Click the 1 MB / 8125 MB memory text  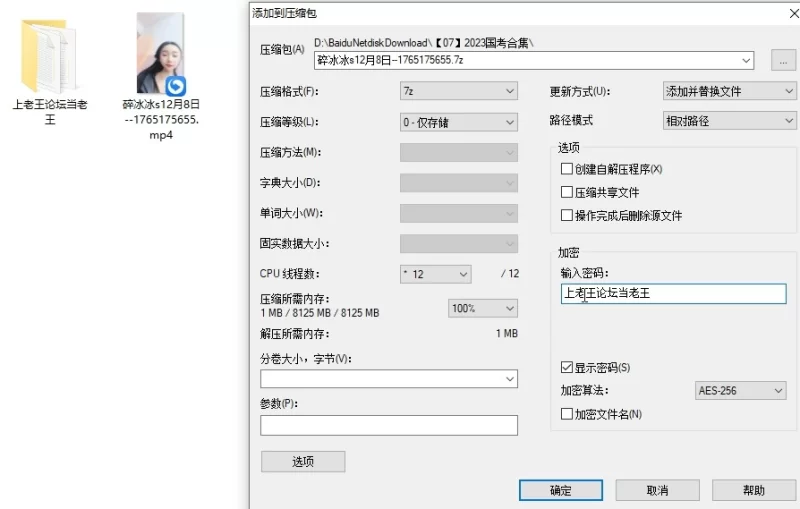pyautogui.click(x=320, y=313)
